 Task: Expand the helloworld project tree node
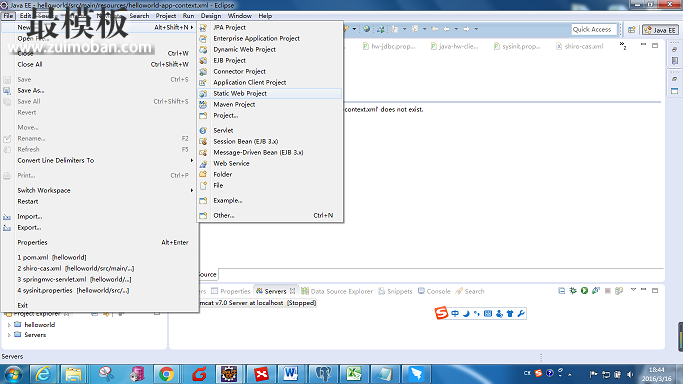pos(9,325)
